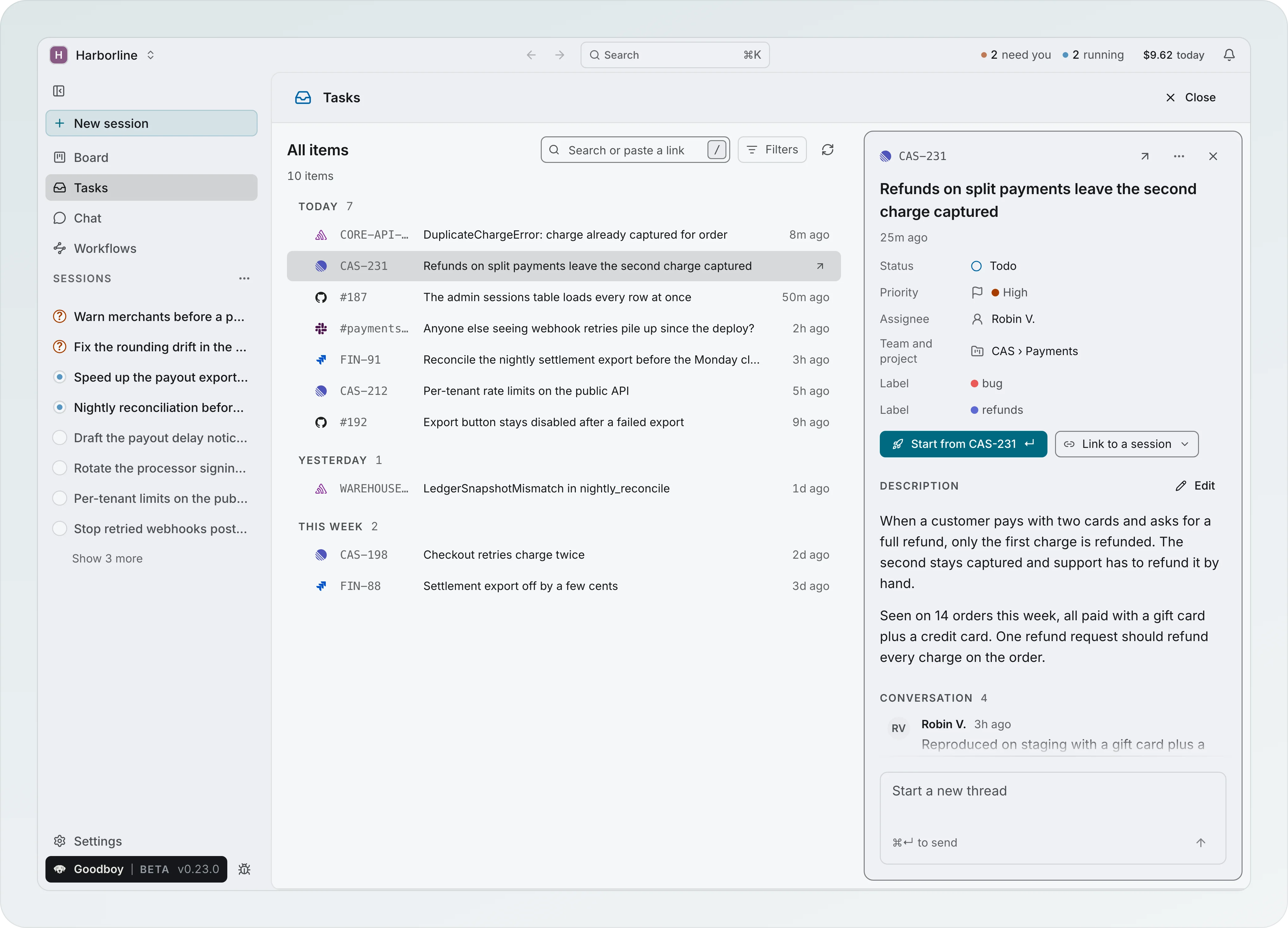Open session Draft the payout delay notic...
The image size is (1288, 928).
click(151, 437)
